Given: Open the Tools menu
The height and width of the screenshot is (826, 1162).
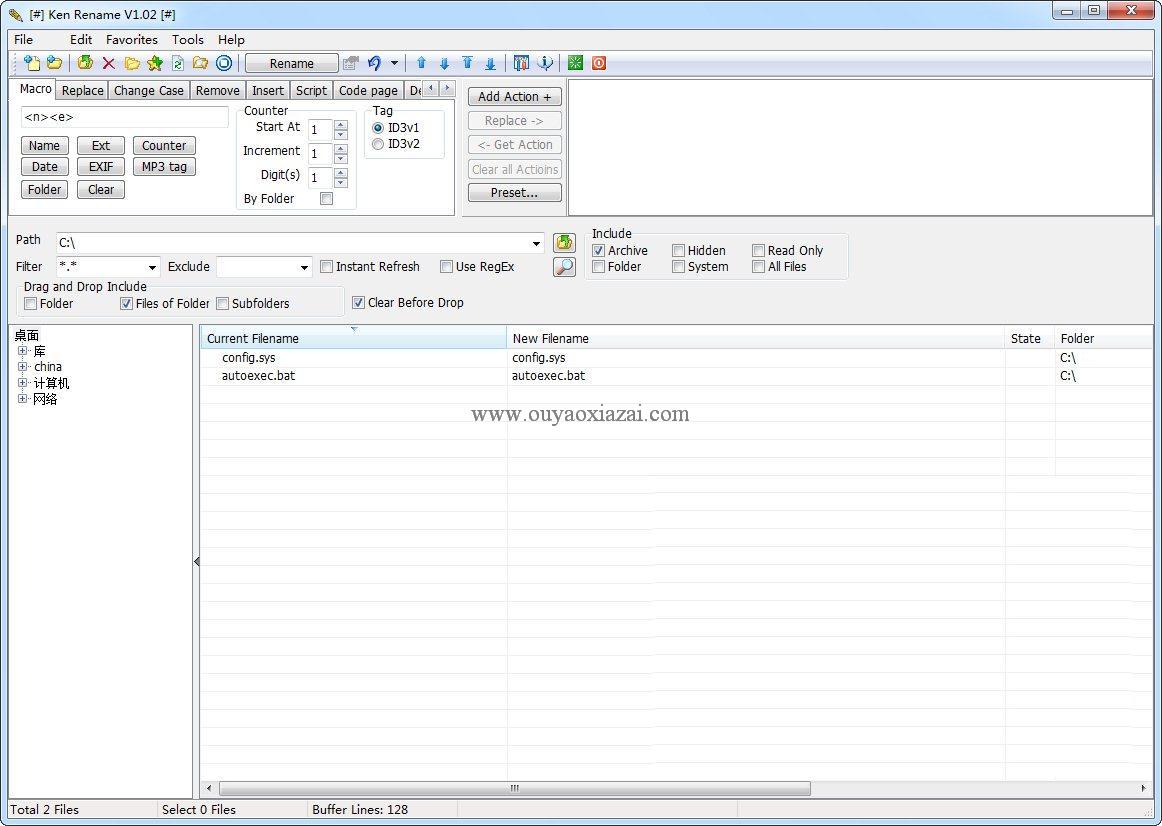Looking at the screenshot, I should click(x=187, y=40).
